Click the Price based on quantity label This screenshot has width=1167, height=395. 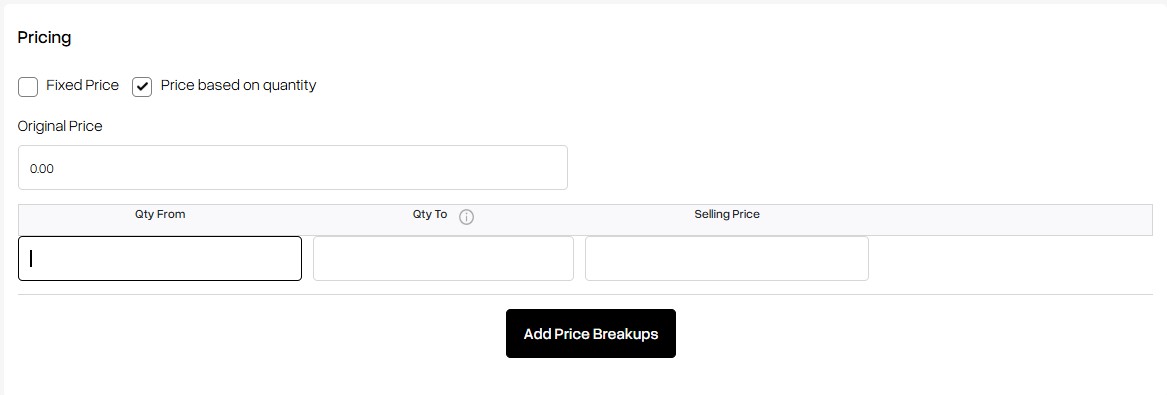coord(238,86)
